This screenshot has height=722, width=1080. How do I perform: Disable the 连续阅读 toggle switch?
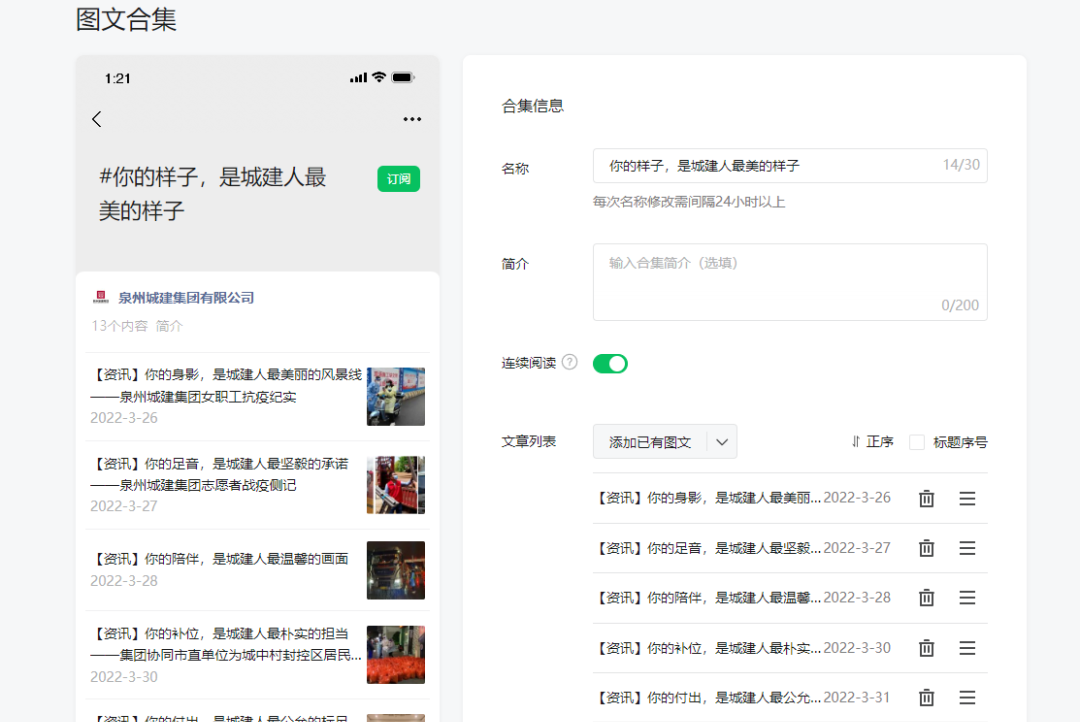pyautogui.click(x=610, y=363)
